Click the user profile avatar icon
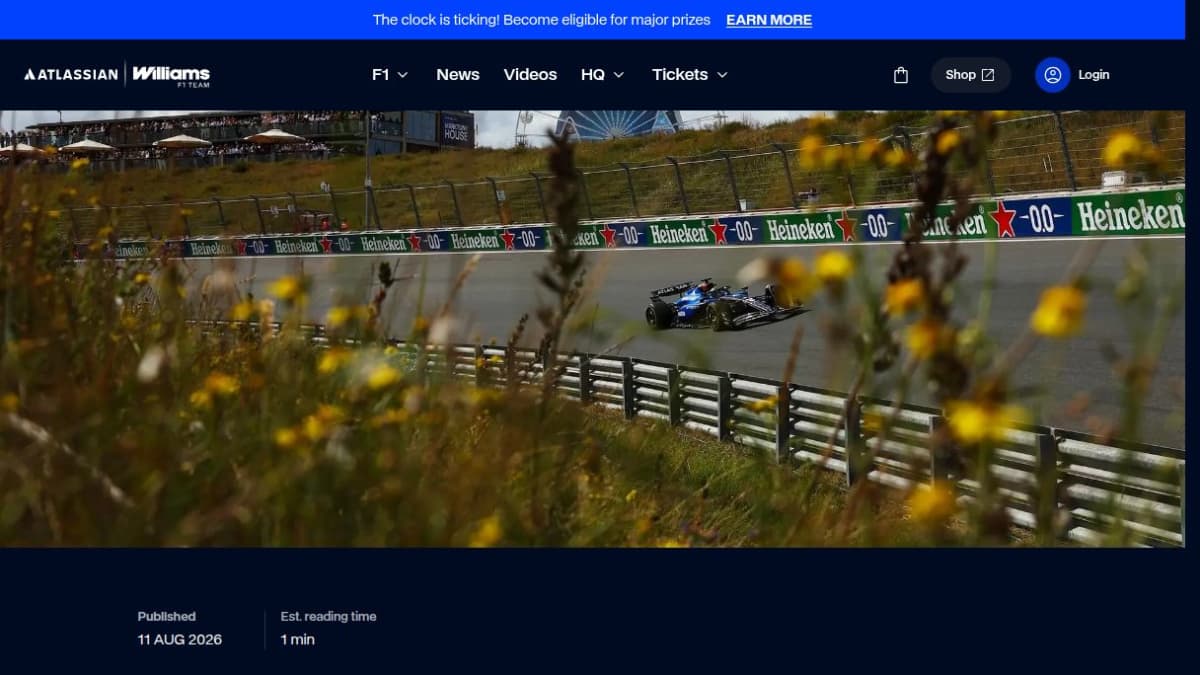1200x675 pixels. point(1052,75)
